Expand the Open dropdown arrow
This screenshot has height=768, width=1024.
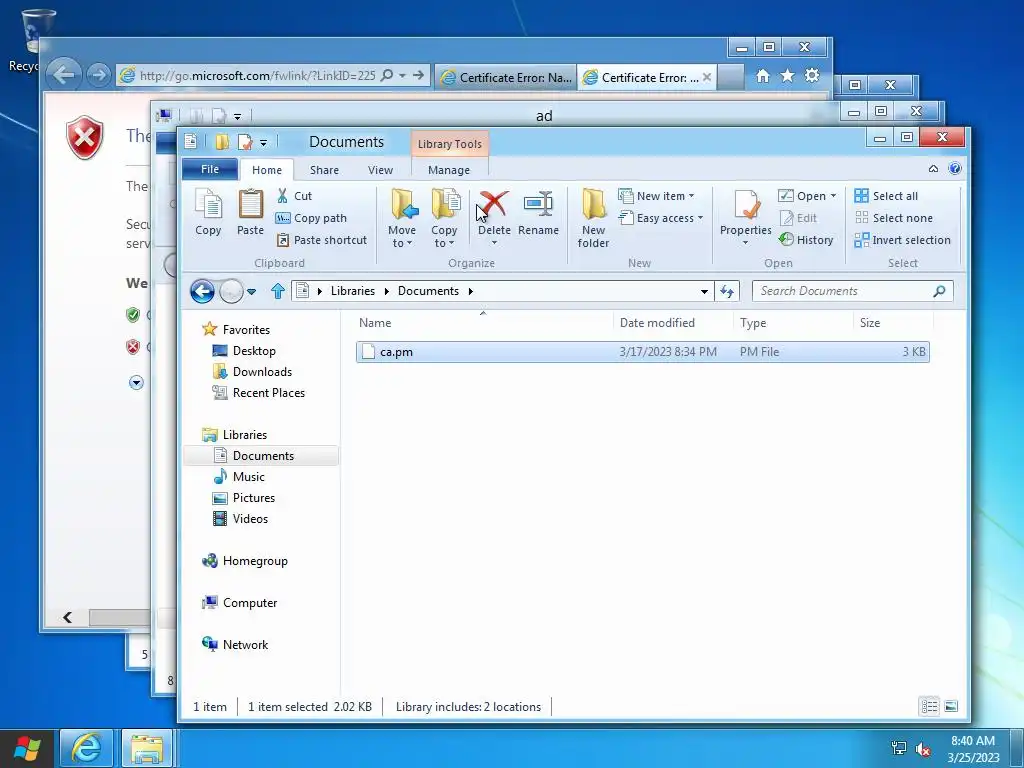coord(833,196)
